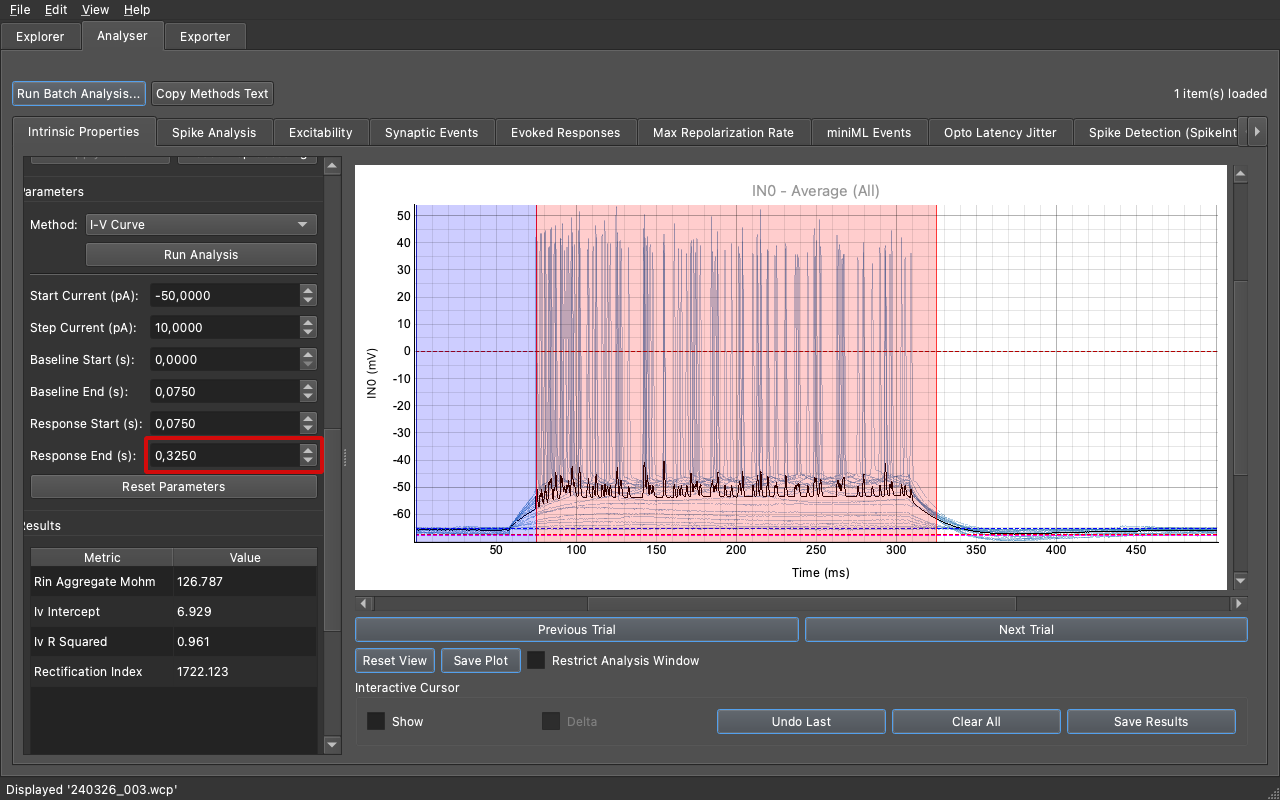The image size is (1280, 800).
Task: Open the Edit menu
Action: click(56, 10)
